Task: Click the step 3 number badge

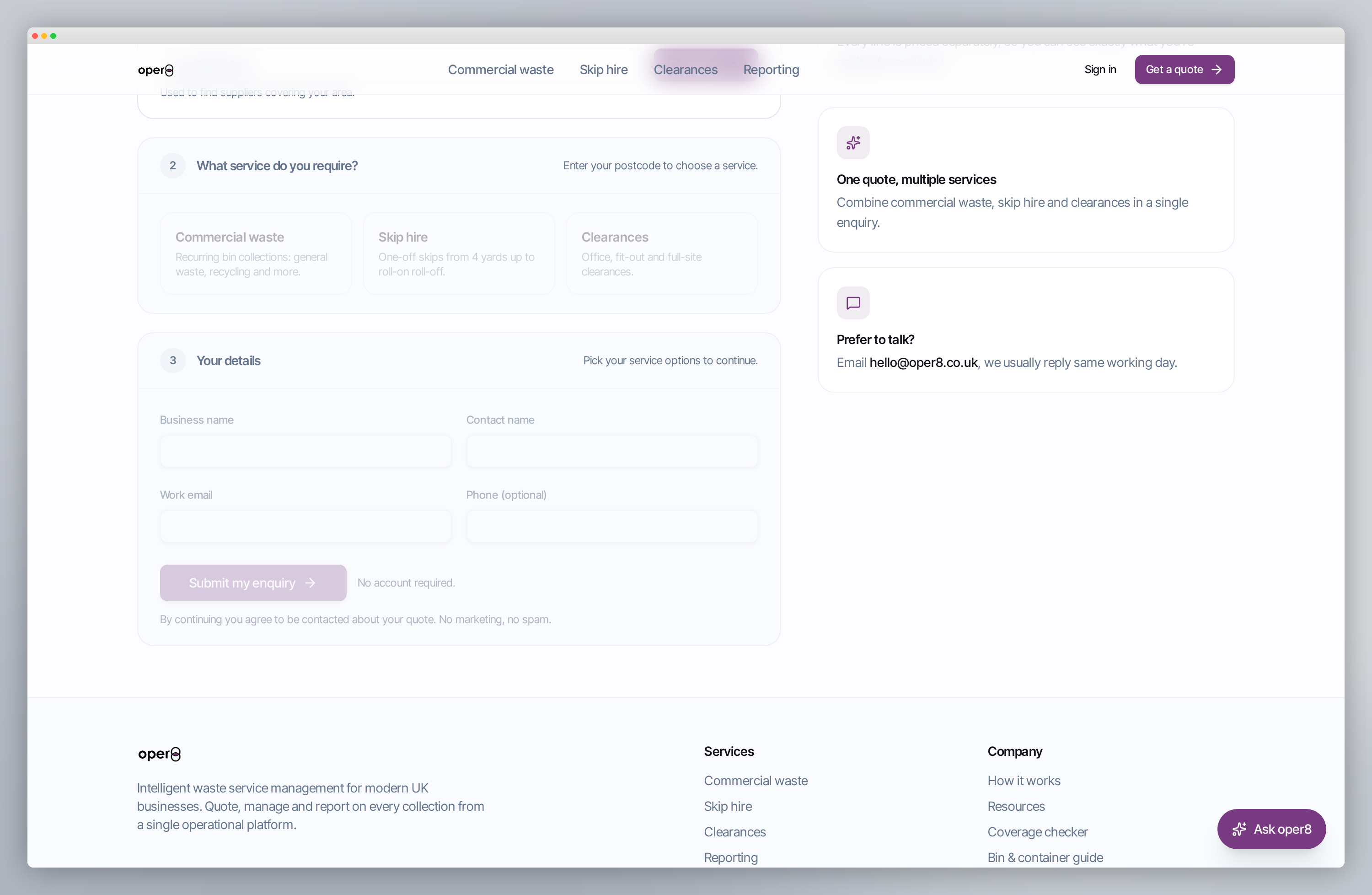Action: (172, 361)
